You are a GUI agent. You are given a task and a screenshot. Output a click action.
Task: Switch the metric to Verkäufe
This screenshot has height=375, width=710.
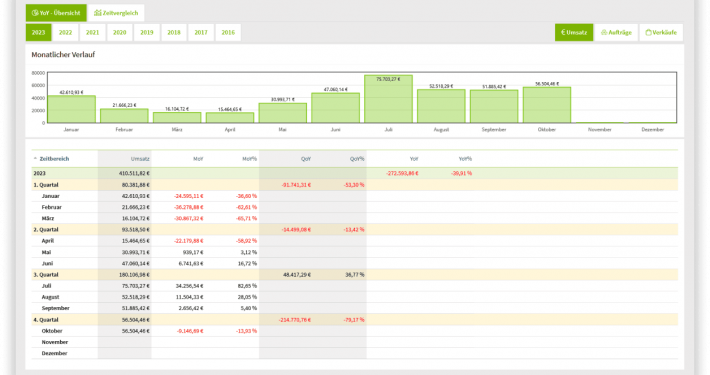pyautogui.click(x=661, y=33)
